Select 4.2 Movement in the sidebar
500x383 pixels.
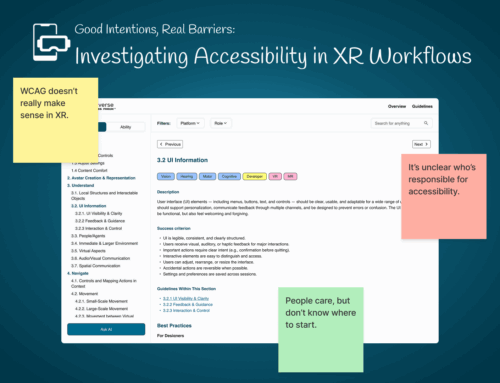click(x=84, y=294)
